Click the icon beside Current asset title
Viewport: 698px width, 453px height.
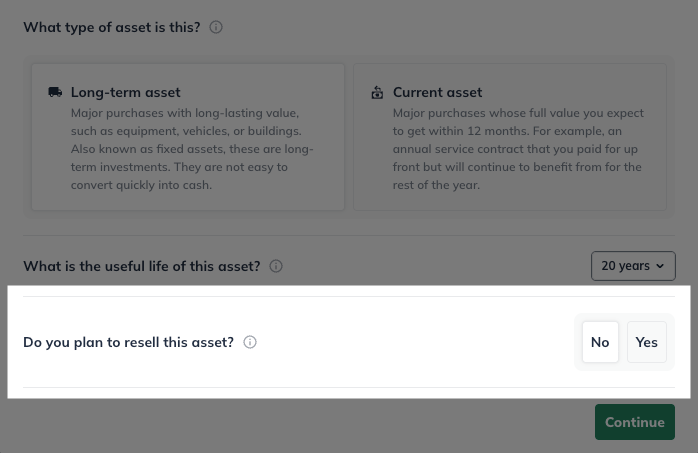pos(377,93)
